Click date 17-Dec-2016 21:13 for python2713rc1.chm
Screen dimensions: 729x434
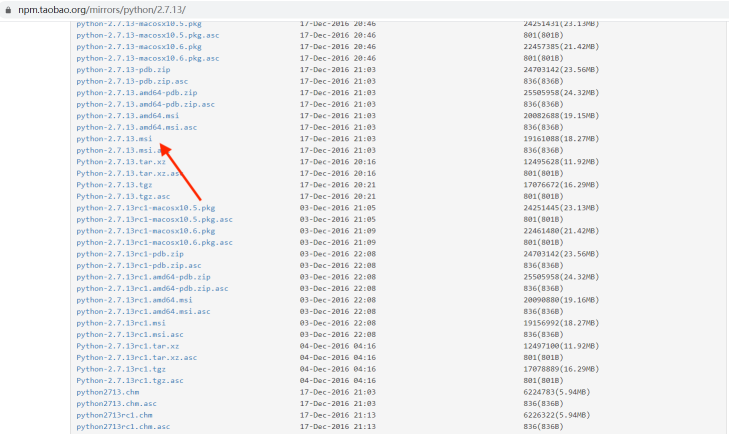click(x=338, y=415)
